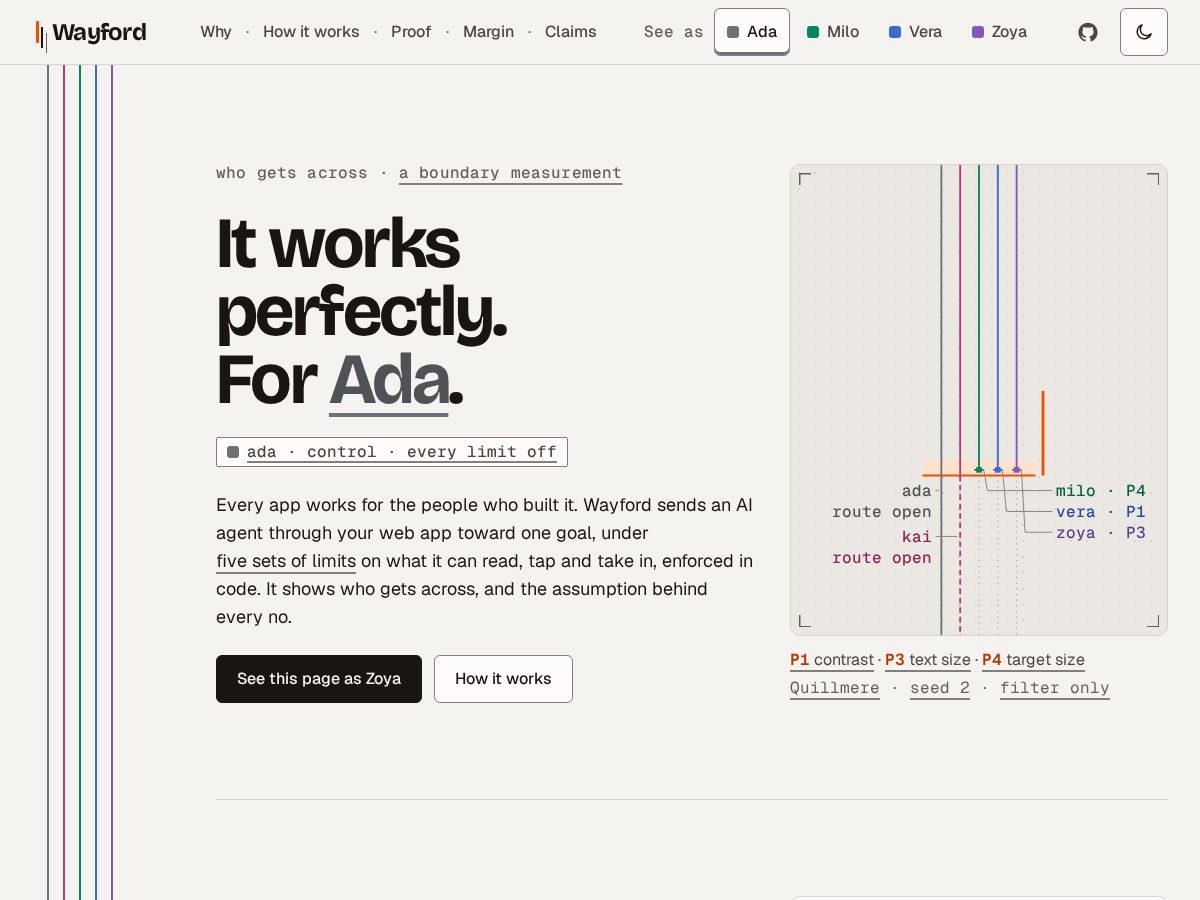The width and height of the screenshot is (1200, 900).
Task: Click the 'How it works' outlined button
Action: pyautogui.click(x=503, y=679)
